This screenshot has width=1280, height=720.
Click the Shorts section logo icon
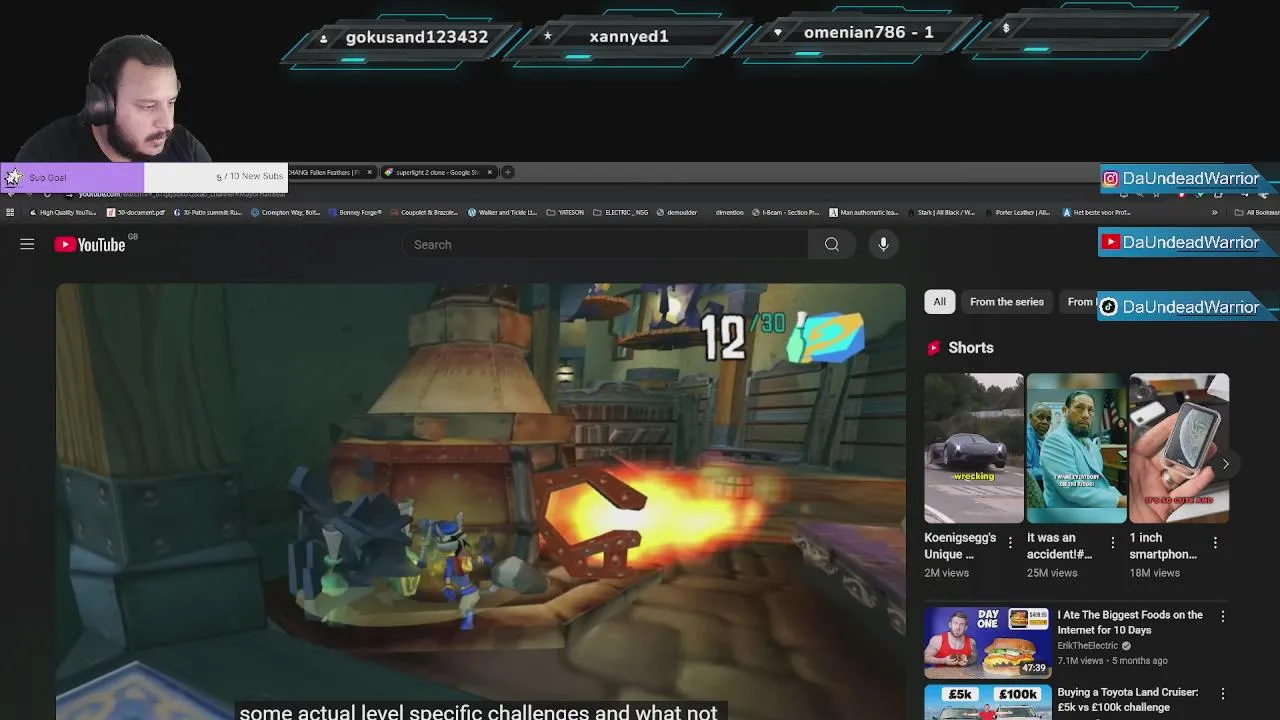click(934, 348)
